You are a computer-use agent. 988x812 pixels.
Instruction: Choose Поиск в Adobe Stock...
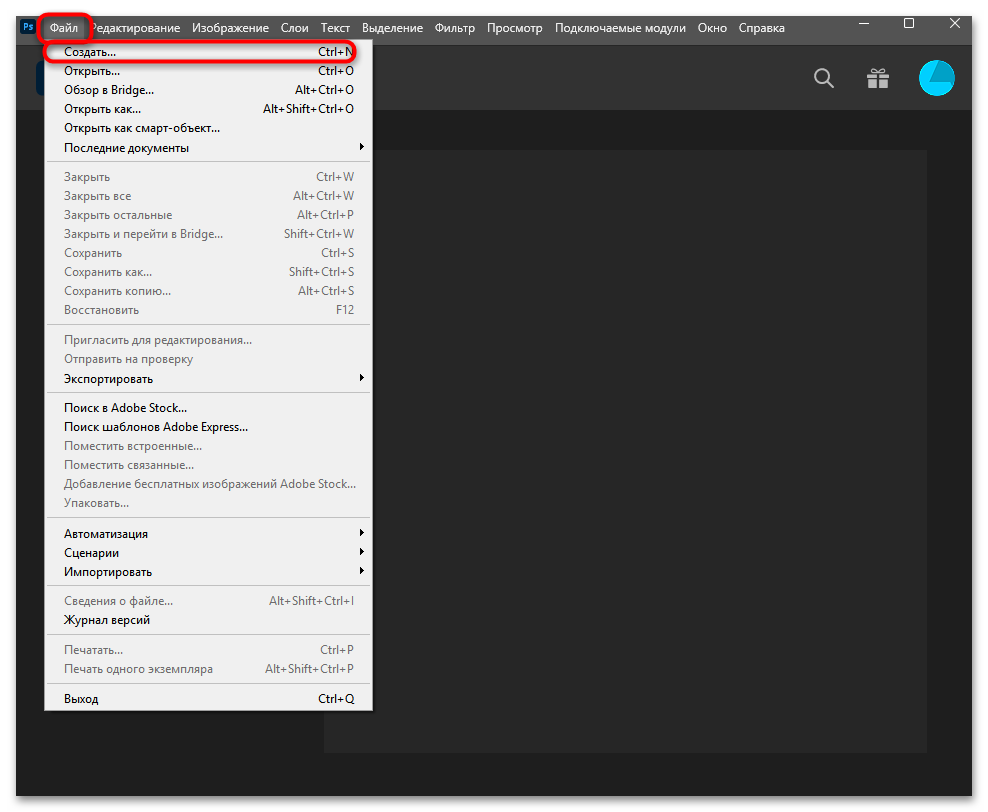pyautogui.click(x=126, y=408)
